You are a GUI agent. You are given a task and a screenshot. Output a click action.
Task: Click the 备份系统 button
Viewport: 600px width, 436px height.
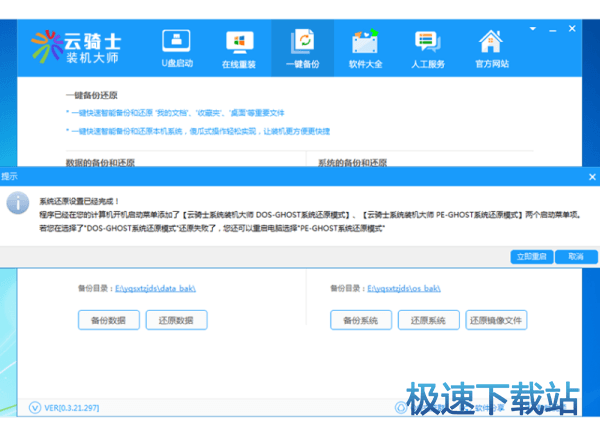[x=361, y=320]
